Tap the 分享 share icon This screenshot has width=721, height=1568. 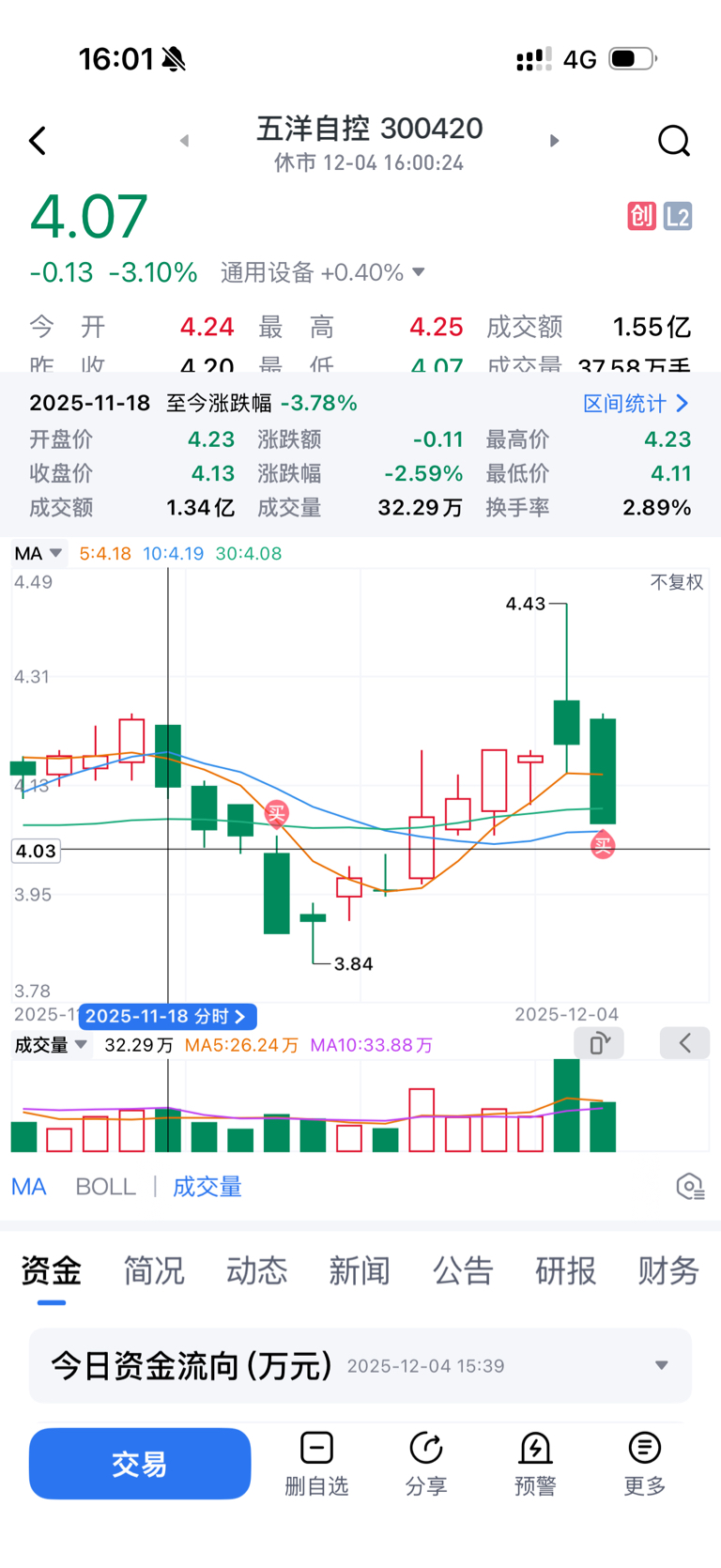[x=426, y=1463]
